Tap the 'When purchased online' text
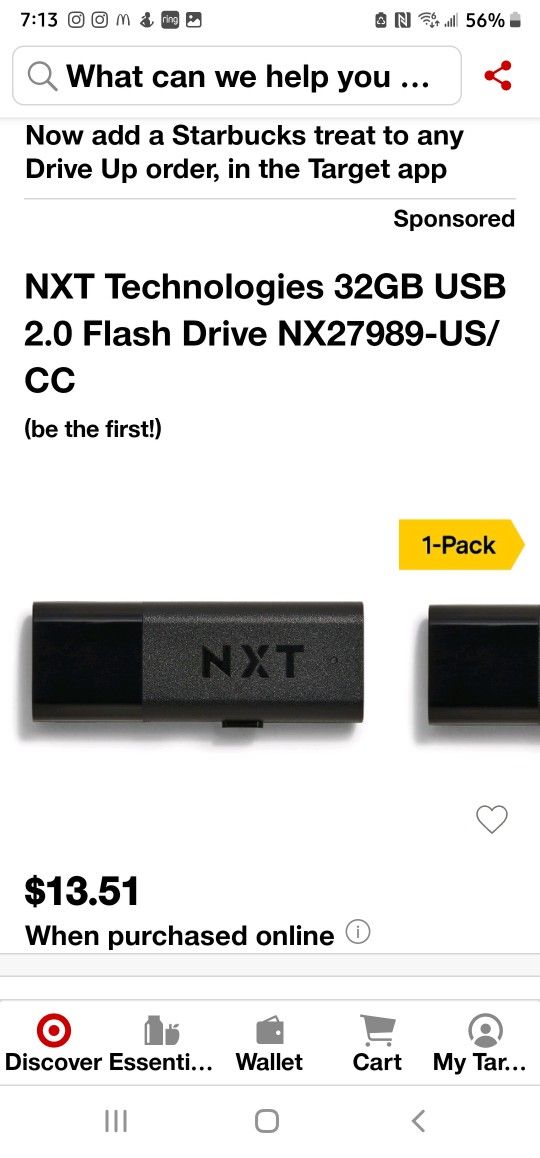This screenshot has height=1158, width=540. coord(180,935)
